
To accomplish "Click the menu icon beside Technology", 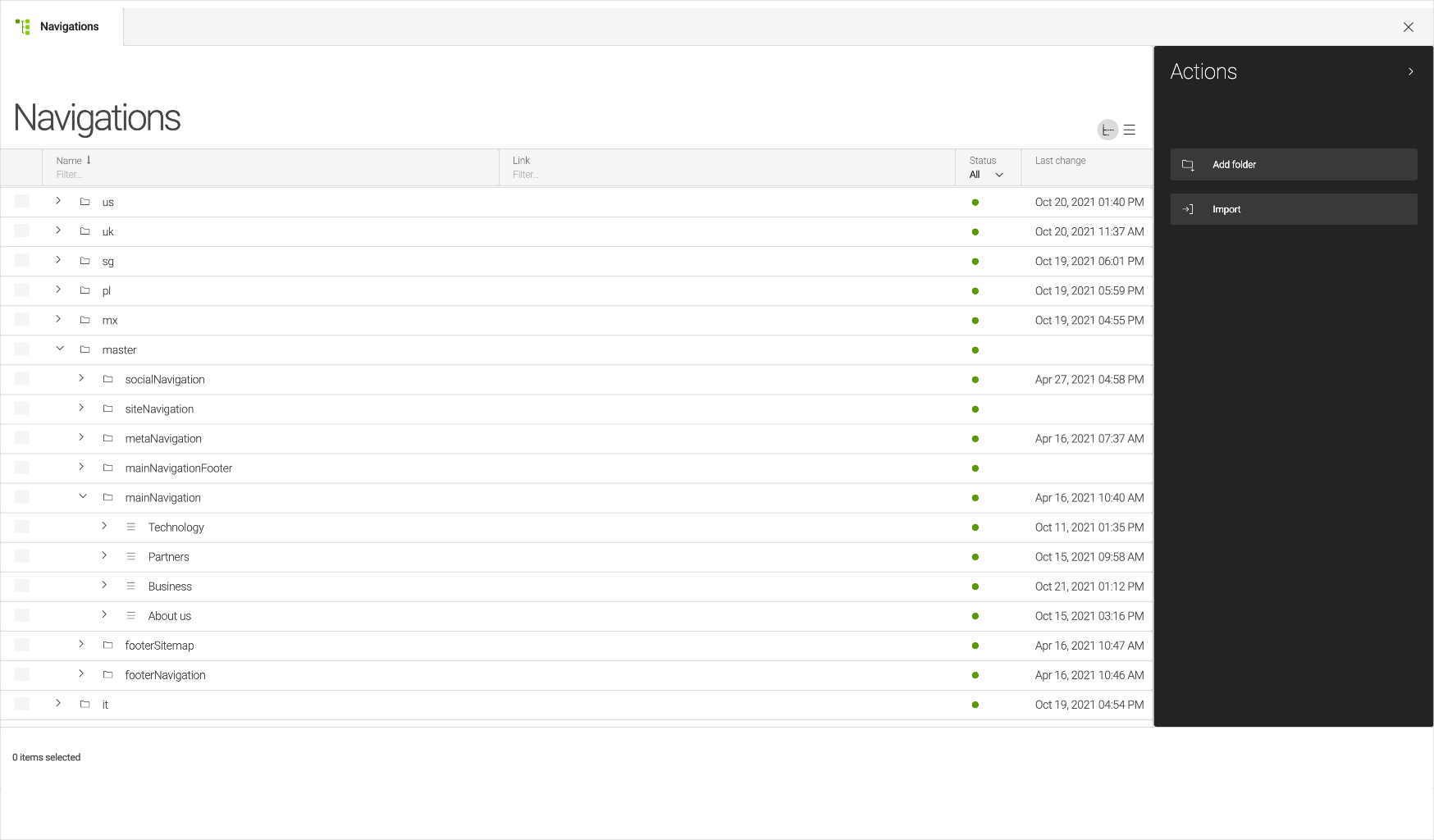I will tap(130, 527).
